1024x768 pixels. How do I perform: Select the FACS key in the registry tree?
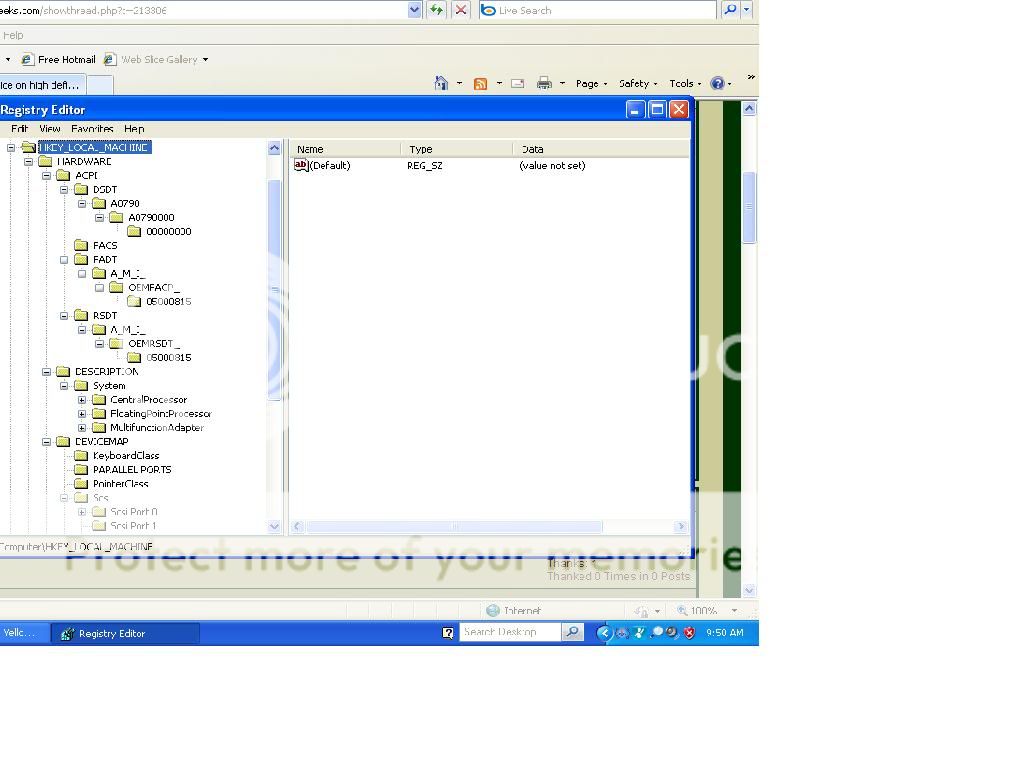(102, 245)
